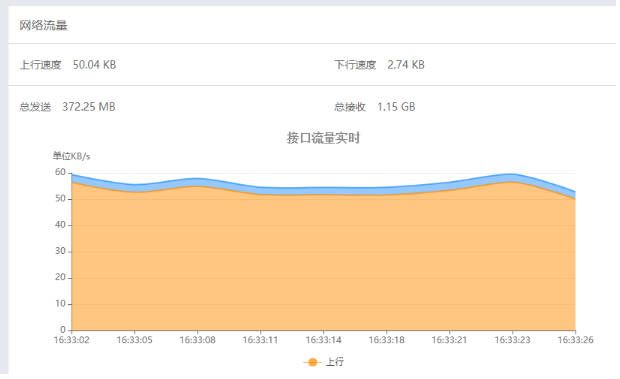Click the 16:33:26 time axis label
Viewport: 620px width, 379px height.
(575, 340)
